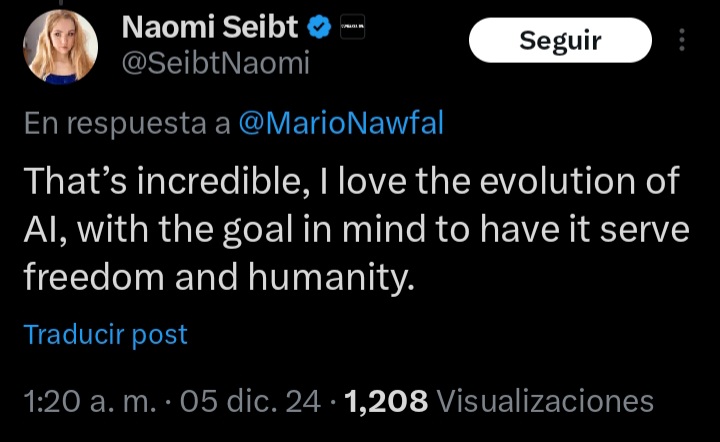The height and width of the screenshot is (442, 720).
Task: Click the 1,208 view count number
Action: coord(386,402)
